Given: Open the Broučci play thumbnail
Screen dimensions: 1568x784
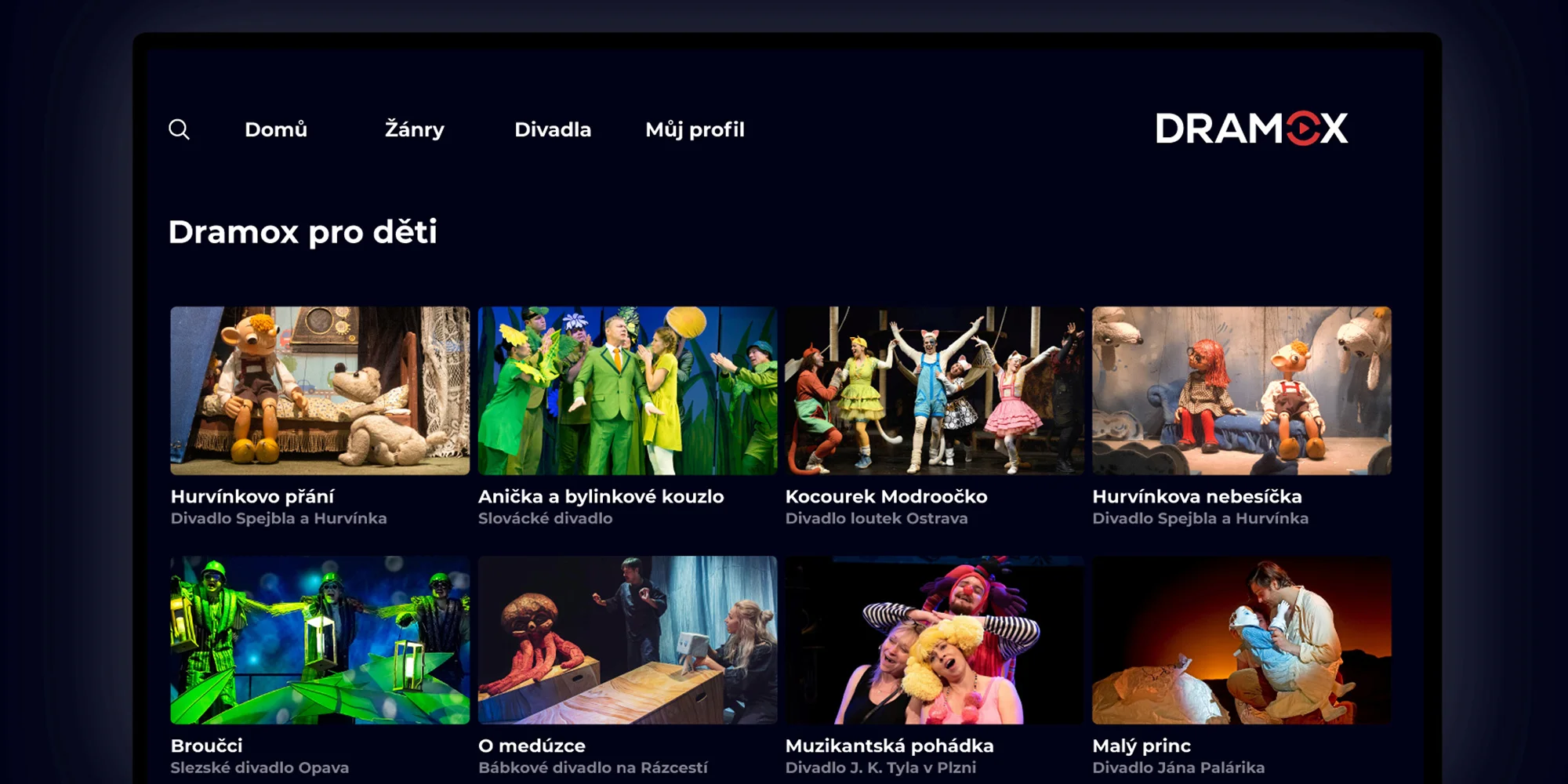Looking at the screenshot, I should pos(320,640).
